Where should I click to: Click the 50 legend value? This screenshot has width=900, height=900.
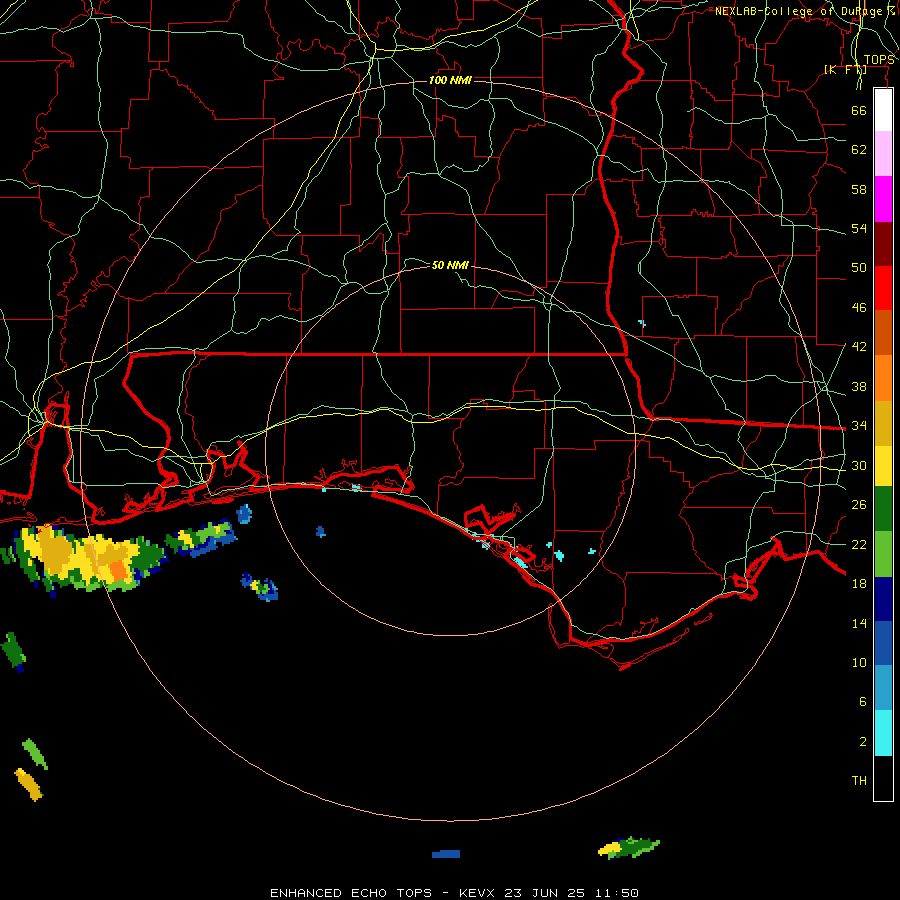tap(859, 268)
